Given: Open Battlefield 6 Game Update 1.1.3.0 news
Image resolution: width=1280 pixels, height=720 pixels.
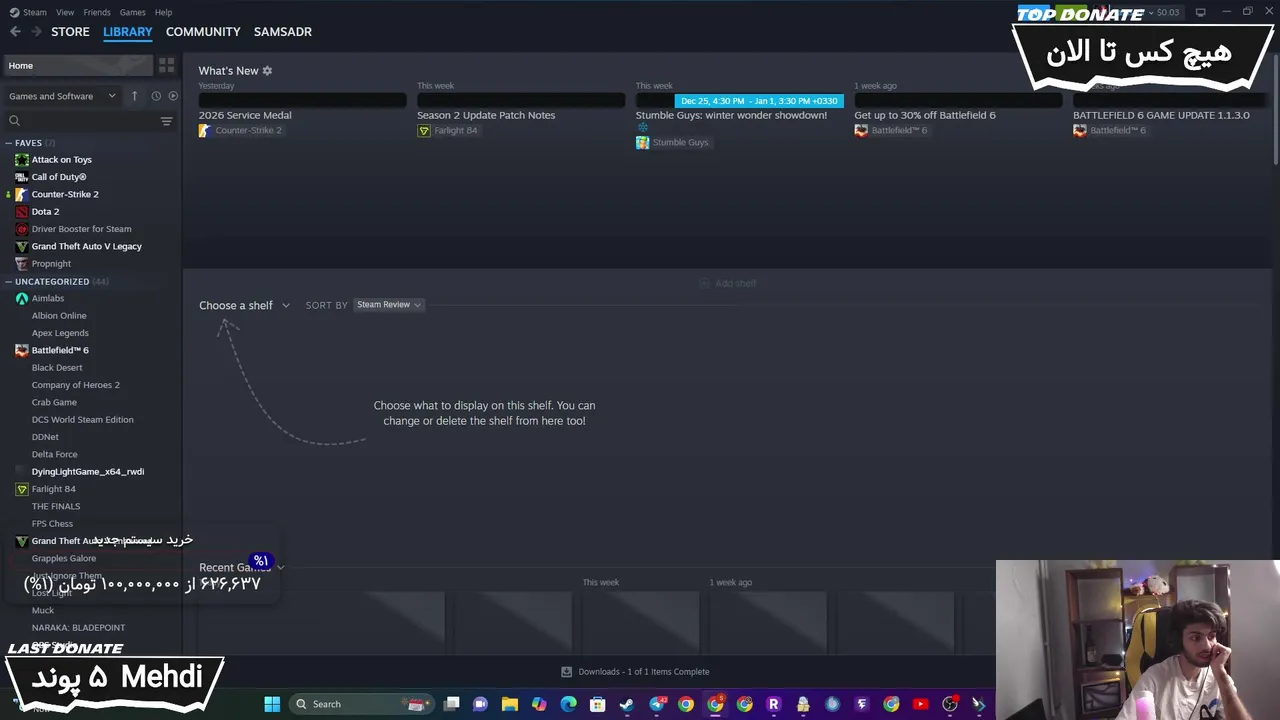Looking at the screenshot, I should [x=1161, y=115].
